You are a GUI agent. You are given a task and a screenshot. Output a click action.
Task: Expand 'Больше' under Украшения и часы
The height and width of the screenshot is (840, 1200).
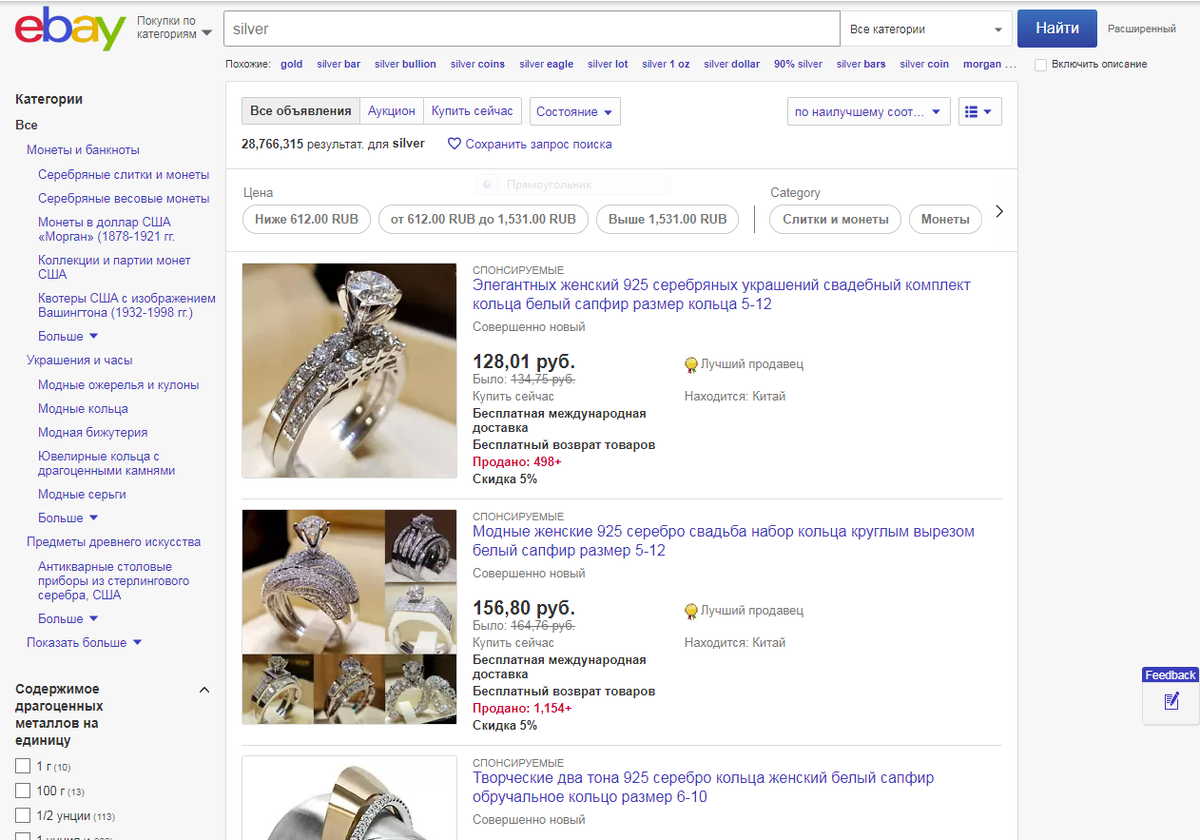[x=68, y=518]
